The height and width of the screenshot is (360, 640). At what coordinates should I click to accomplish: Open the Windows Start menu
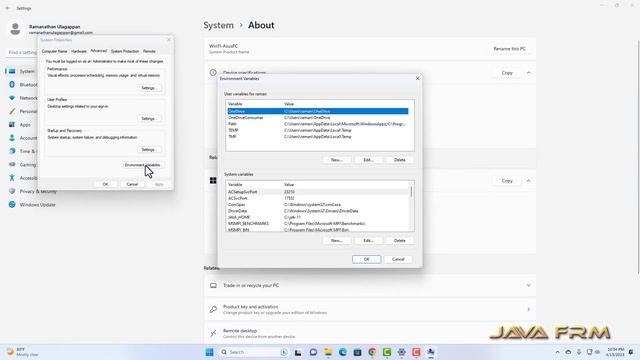tap(209, 352)
